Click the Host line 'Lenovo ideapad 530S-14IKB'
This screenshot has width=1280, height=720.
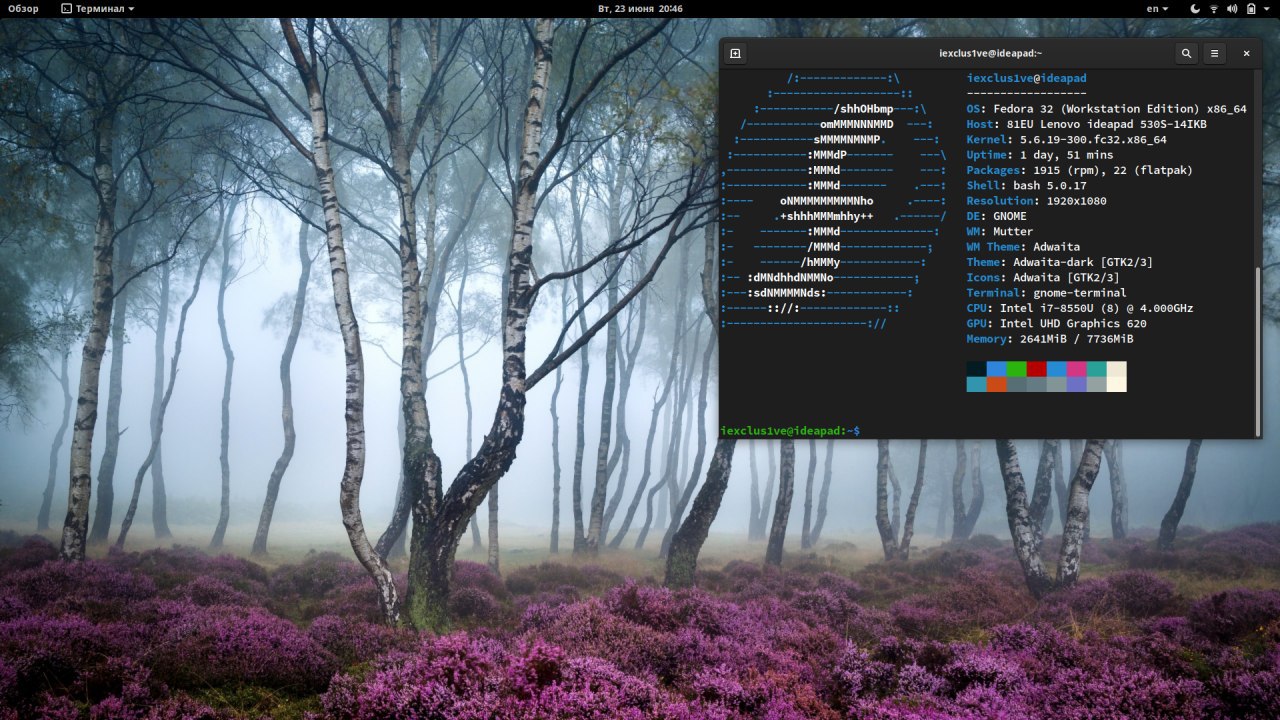(x=1086, y=124)
